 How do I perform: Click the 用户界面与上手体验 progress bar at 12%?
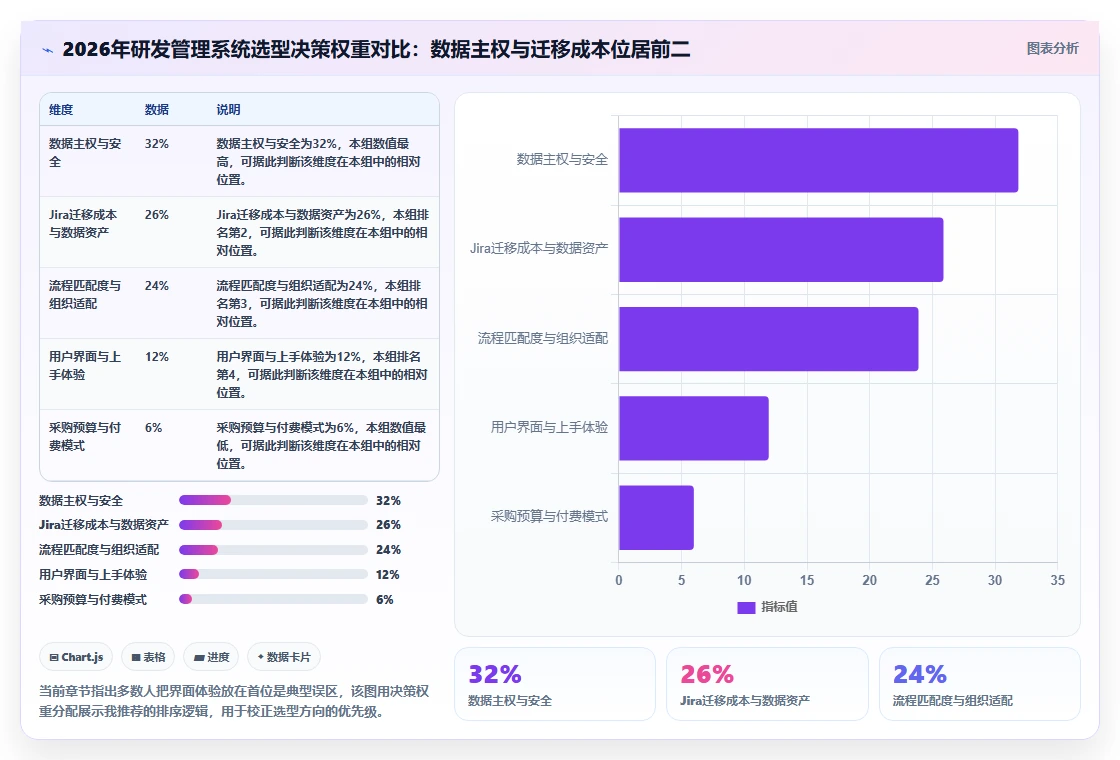tap(273, 574)
